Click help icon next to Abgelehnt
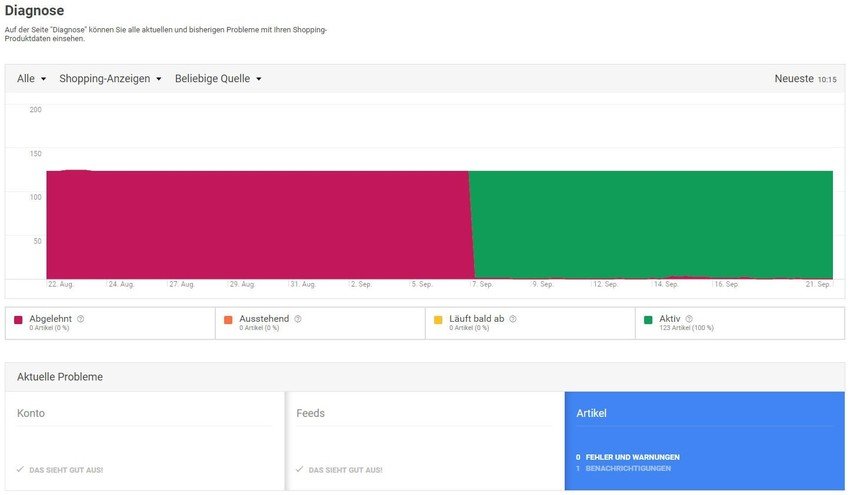The width and height of the screenshot is (850, 495). click(81, 319)
